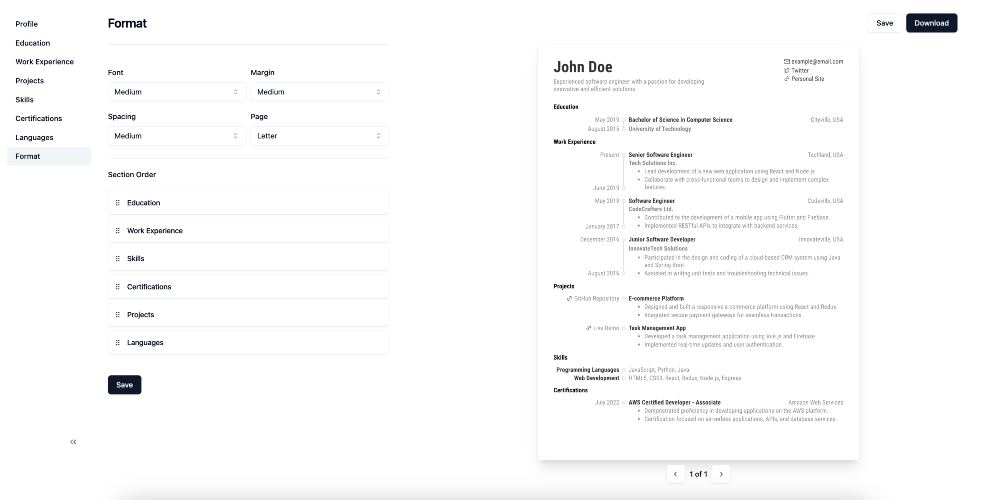Click 'CodeCrafters Ltd.' company name
This screenshot has height=500, width=989.
pos(651,209)
